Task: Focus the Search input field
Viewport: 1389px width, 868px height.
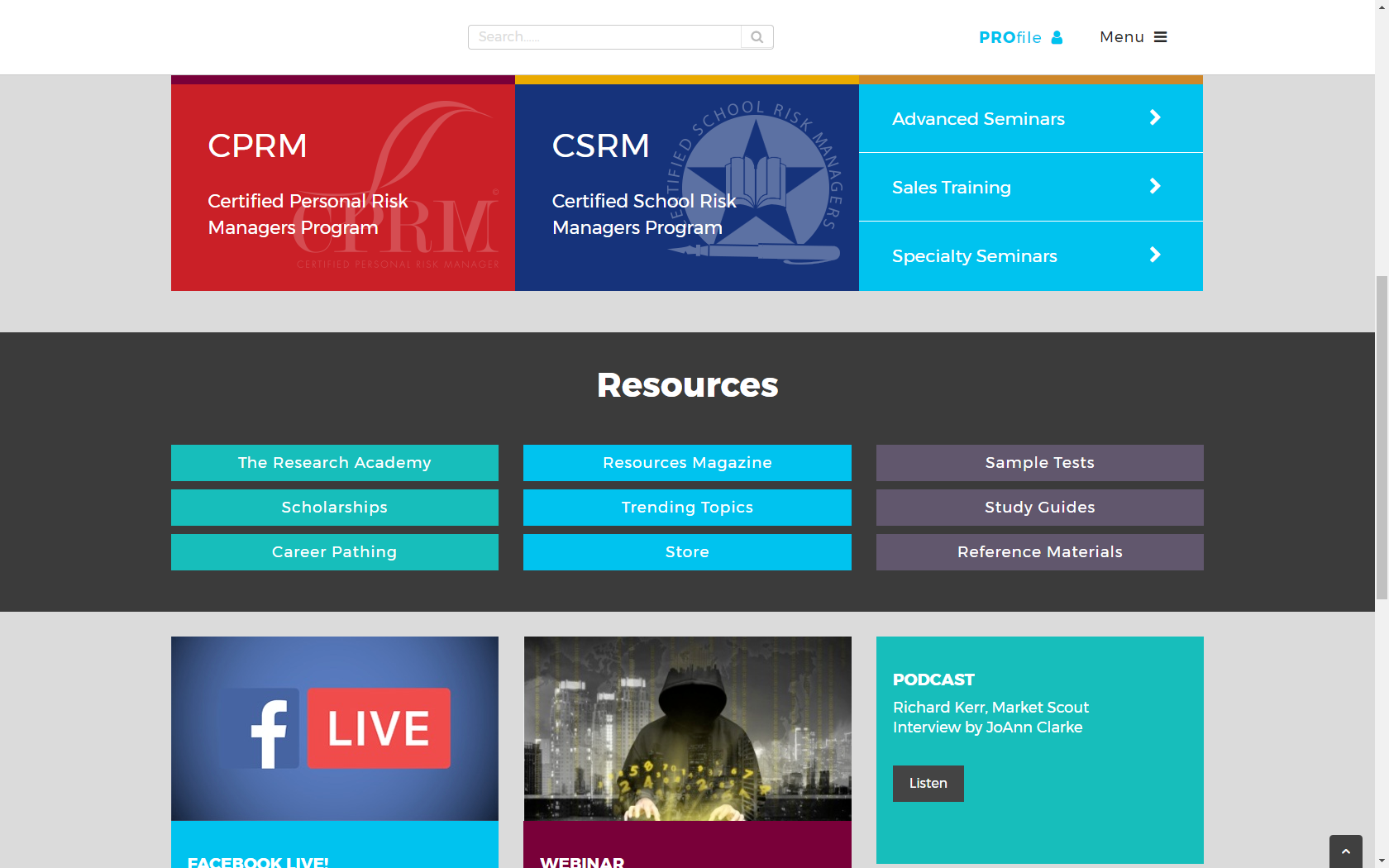Action: (x=604, y=37)
